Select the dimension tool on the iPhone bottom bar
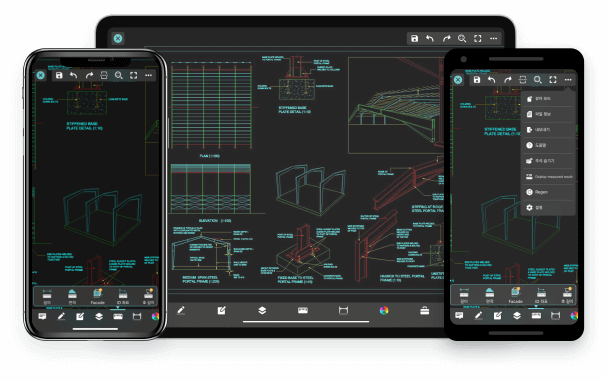The width and height of the screenshot is (607, 381). pos(137,316)
